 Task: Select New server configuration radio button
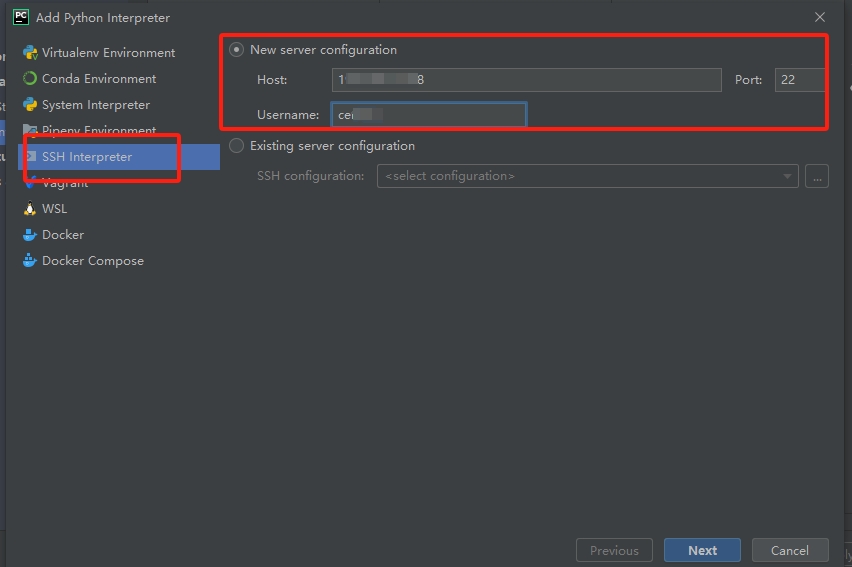pos(237,50)
